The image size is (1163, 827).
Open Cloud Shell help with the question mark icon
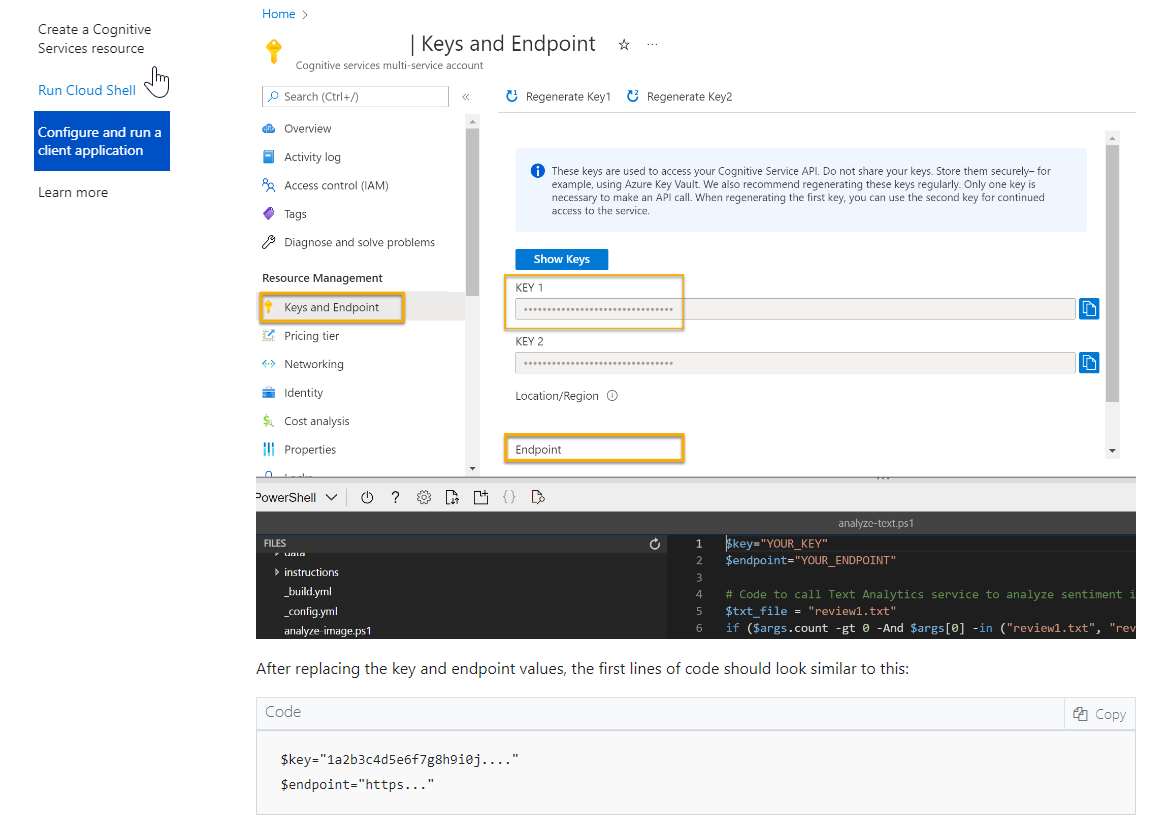[394, 497]
